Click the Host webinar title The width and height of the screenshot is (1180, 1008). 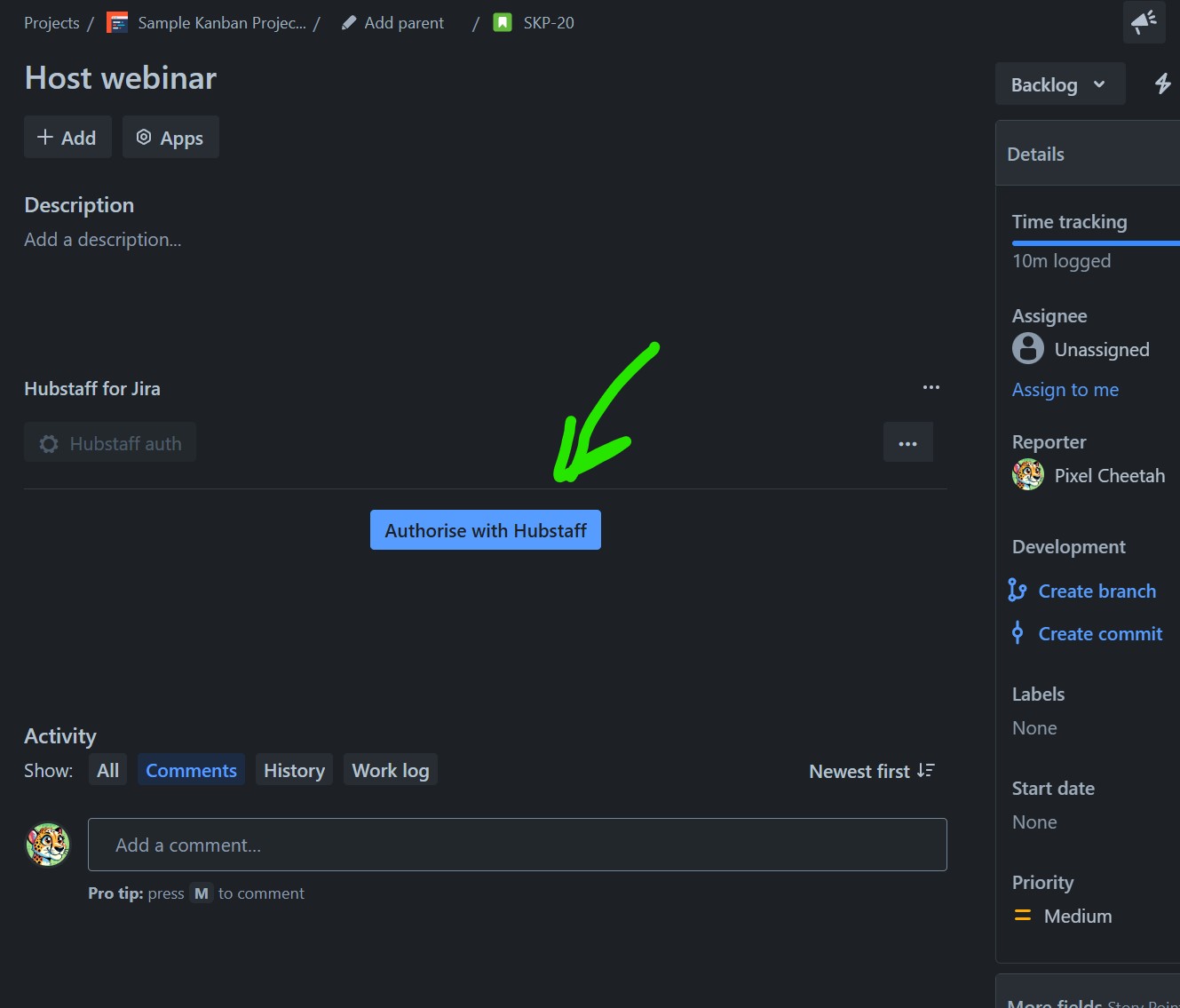click(x=121, y=78)
